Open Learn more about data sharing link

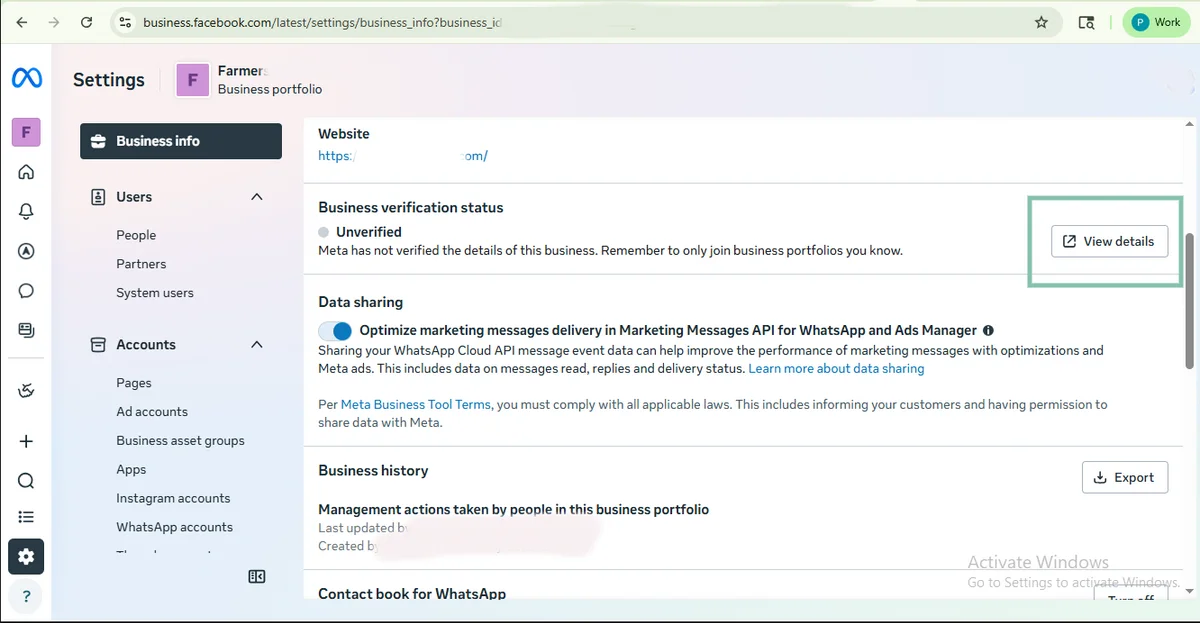[836, 369]
